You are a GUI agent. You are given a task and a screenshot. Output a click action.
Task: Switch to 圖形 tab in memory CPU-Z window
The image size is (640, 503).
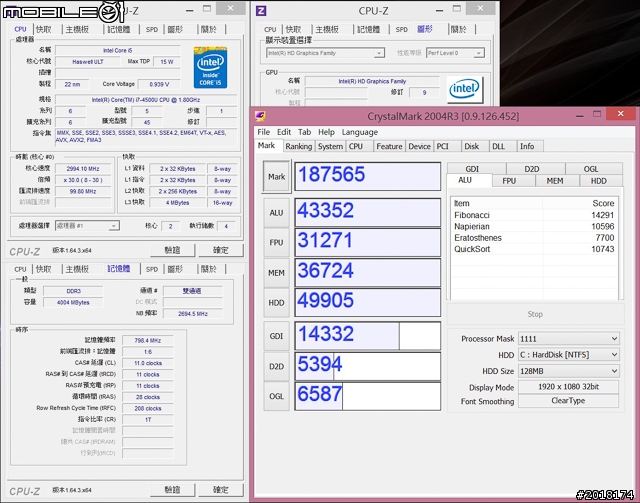175,269
